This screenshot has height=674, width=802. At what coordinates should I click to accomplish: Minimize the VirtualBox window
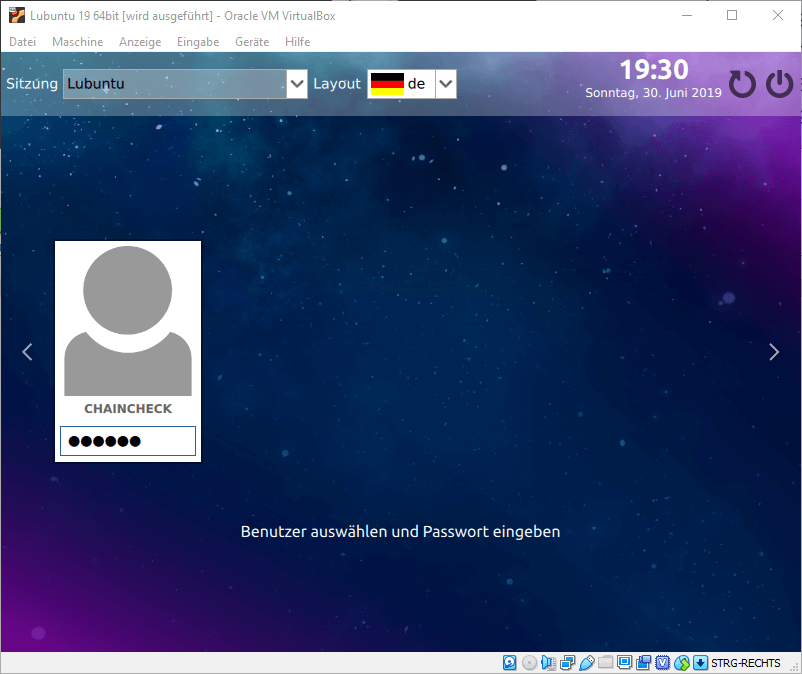[687, 15]
